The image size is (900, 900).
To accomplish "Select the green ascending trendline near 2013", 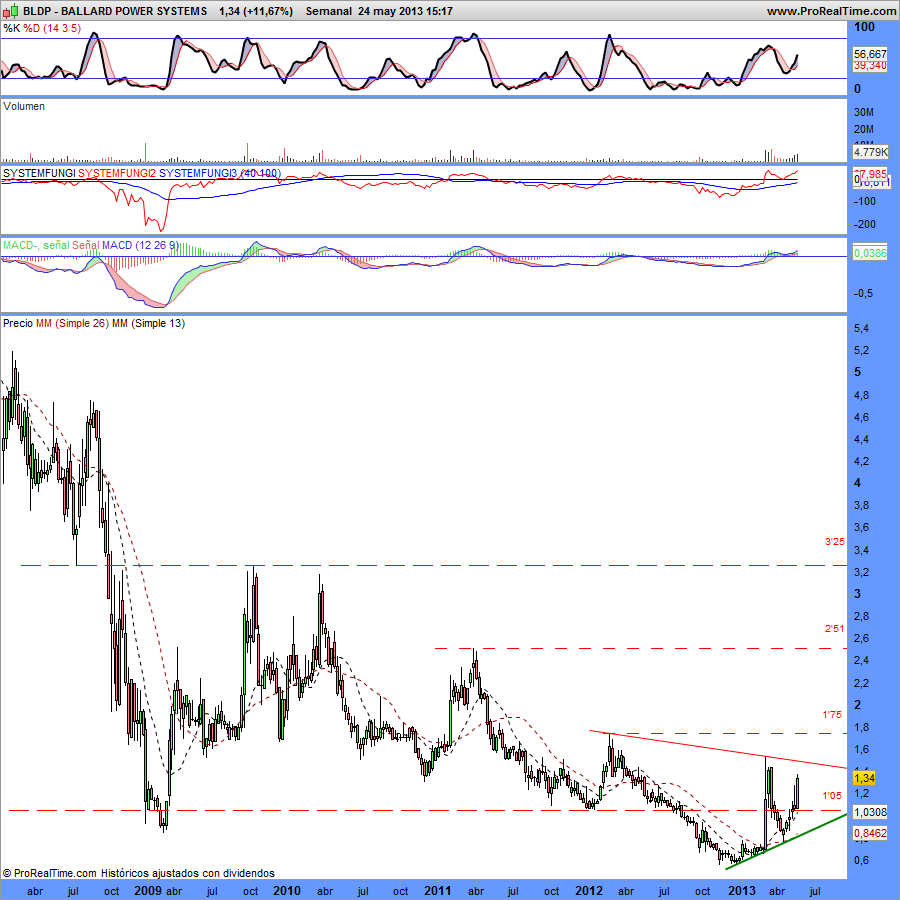I will [786, 841].
